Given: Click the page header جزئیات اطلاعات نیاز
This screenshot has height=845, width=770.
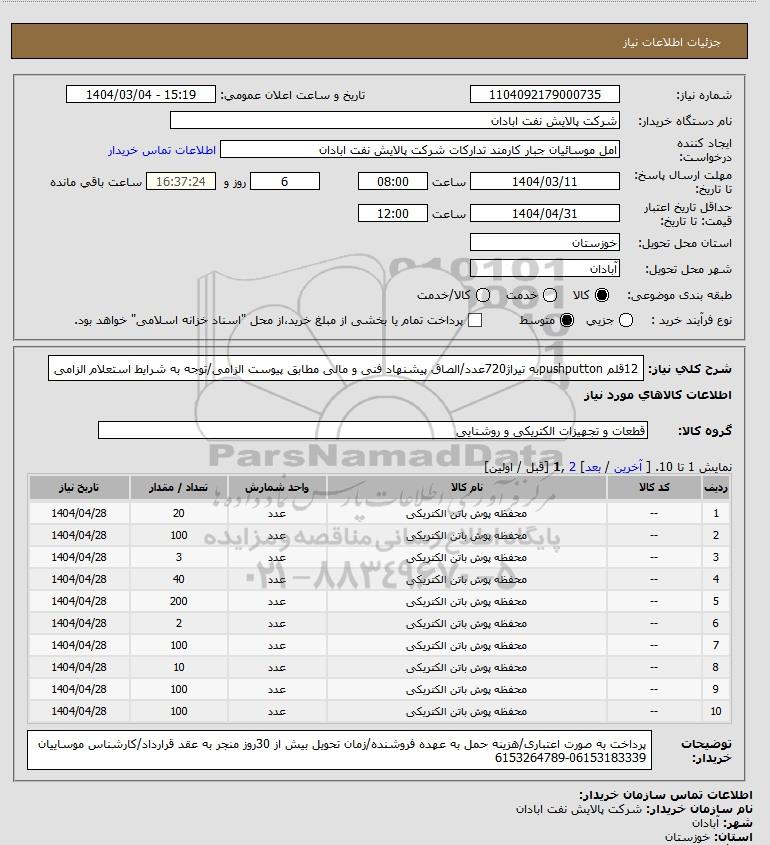Looking at the screenshot, I should (x=671, y=42).
